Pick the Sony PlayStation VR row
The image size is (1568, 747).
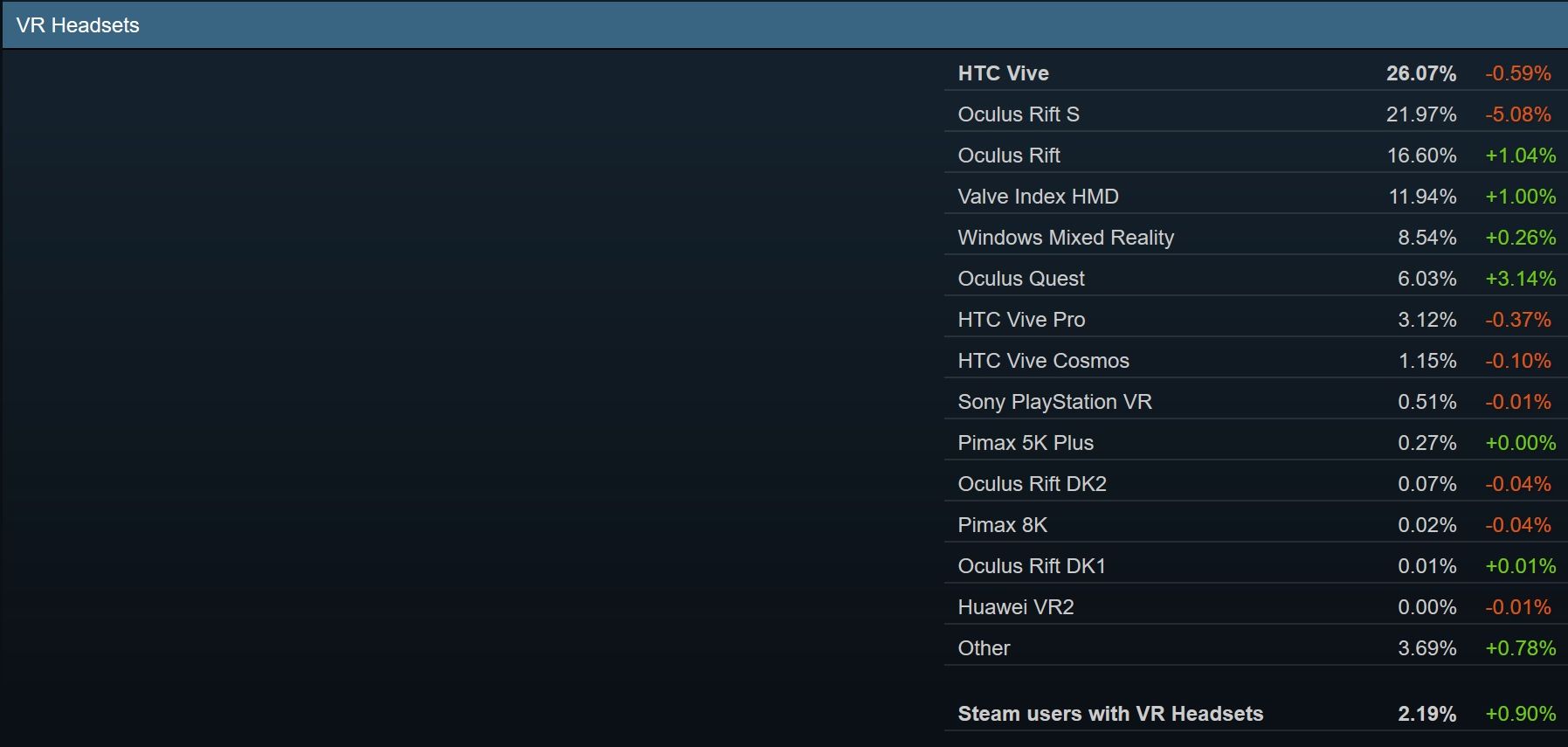coord(1054,402)
